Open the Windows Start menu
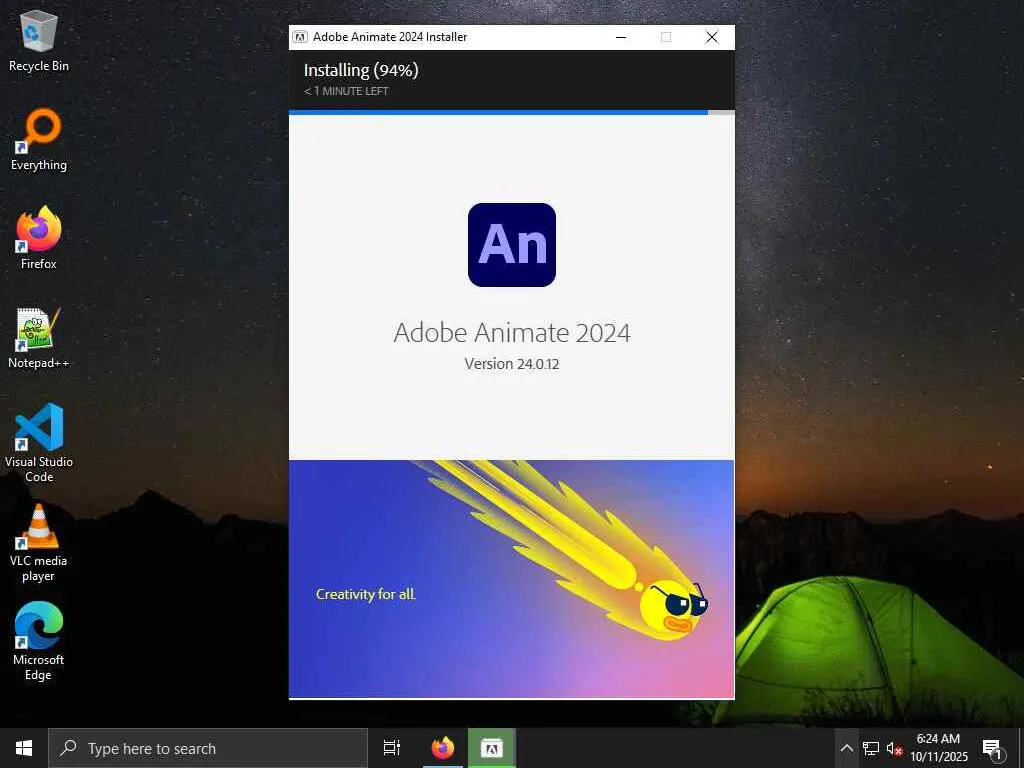The width and height of the screenshot is (1024, 768). (x=24, y=748)
